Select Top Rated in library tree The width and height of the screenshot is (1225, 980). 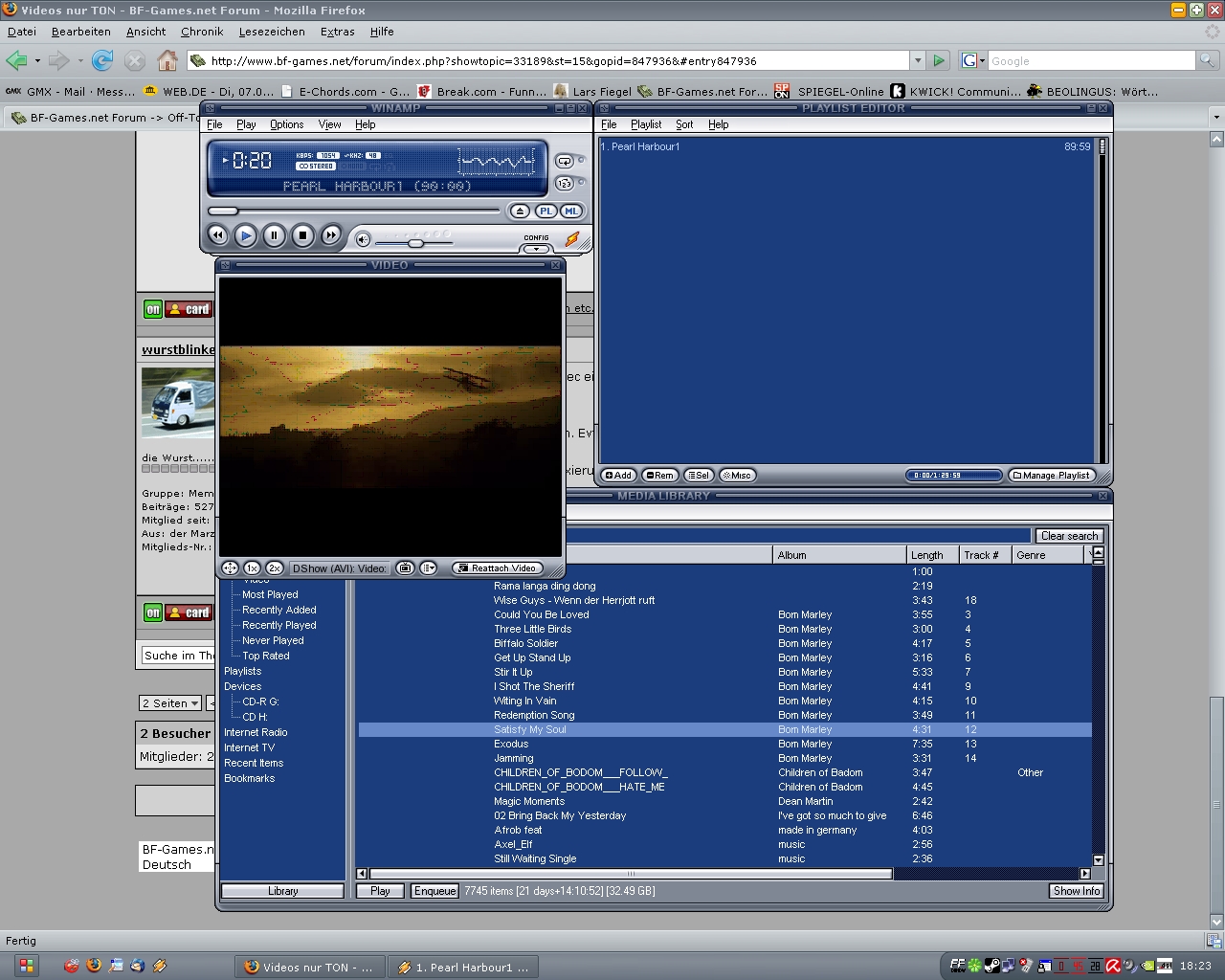click(x=265, y=656)
